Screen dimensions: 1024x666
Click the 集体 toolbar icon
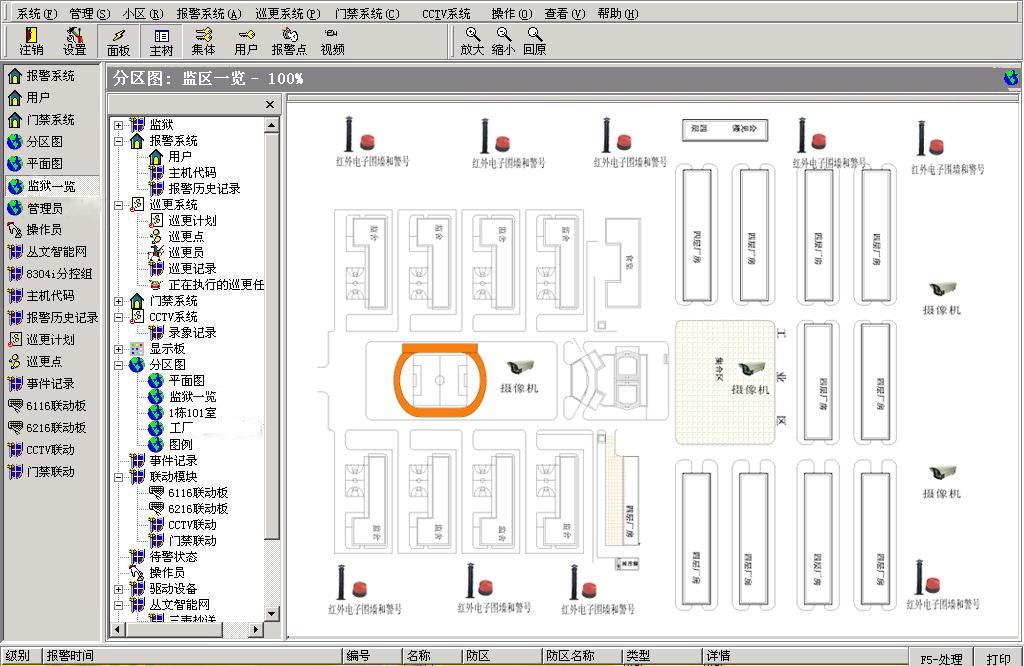point(203,40)
